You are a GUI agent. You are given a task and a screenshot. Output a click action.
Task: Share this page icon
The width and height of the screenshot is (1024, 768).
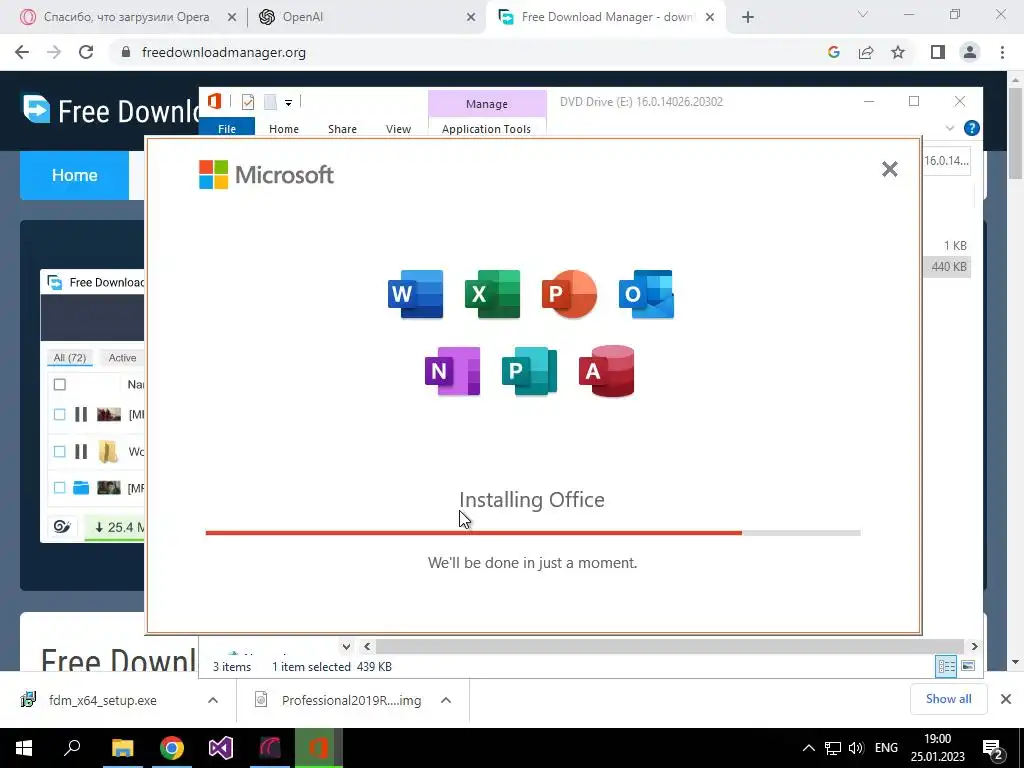click(x=866, y=52)
